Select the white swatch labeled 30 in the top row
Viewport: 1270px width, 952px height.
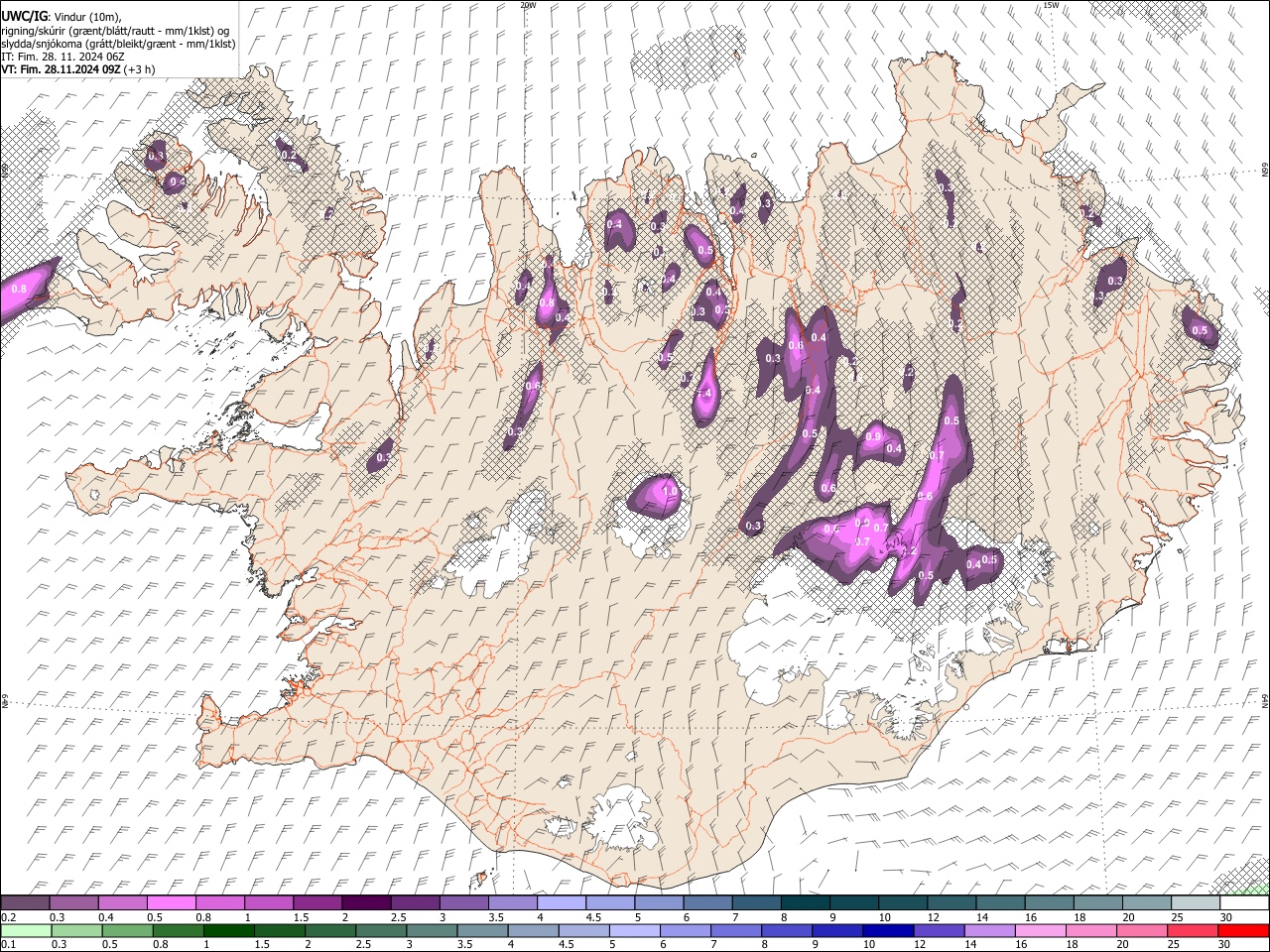(x=1244, y=903)
